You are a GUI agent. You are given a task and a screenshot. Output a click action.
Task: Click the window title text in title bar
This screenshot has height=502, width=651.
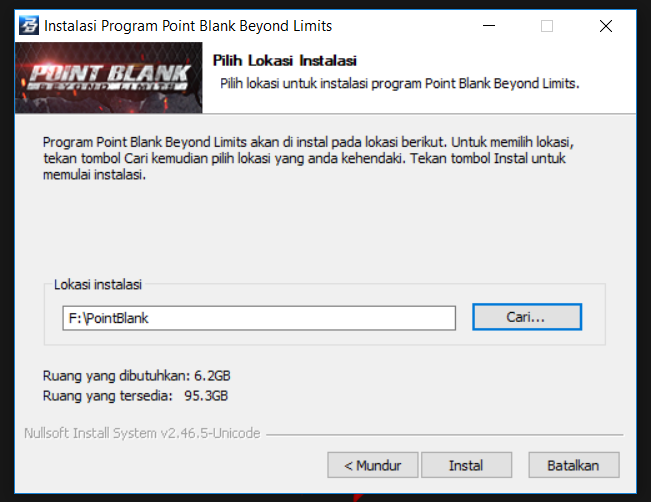click(x=188, y=26)
